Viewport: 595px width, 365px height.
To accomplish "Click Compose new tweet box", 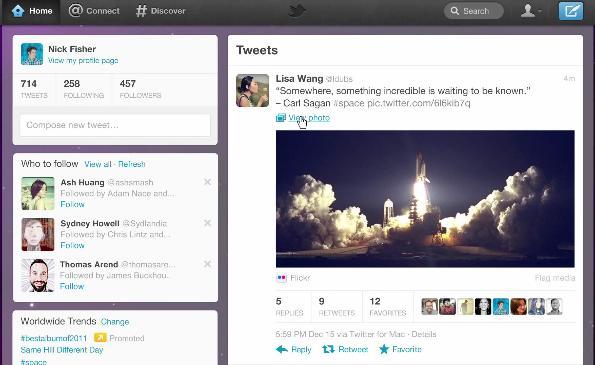I will (x=115, y=125).
